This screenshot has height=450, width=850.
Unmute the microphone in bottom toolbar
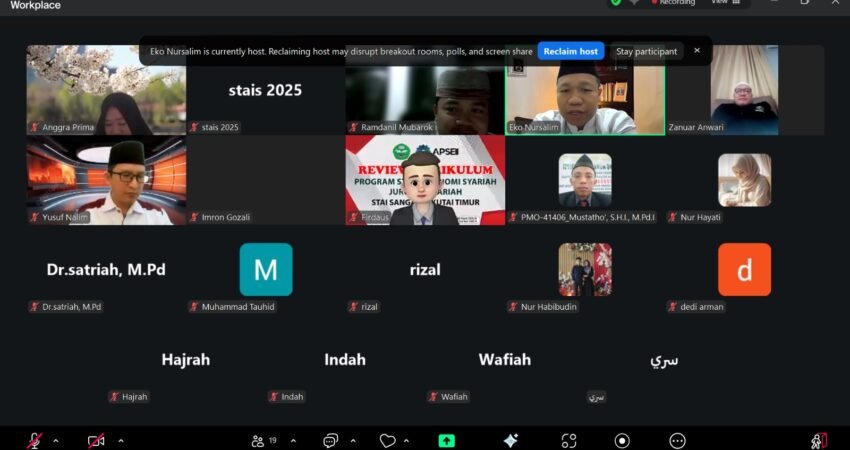pyautogui.click(x=34, y=440)
